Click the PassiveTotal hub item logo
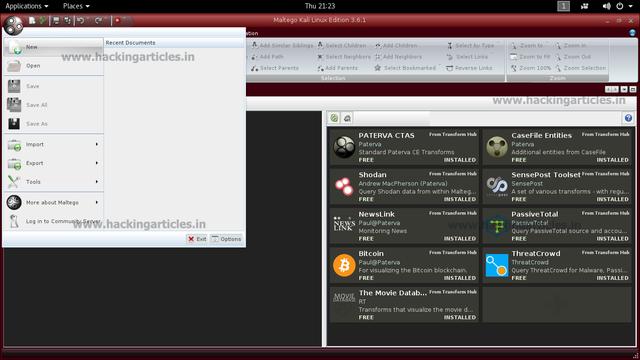Screen dimensions: 640x360 (x=497, y=225)
